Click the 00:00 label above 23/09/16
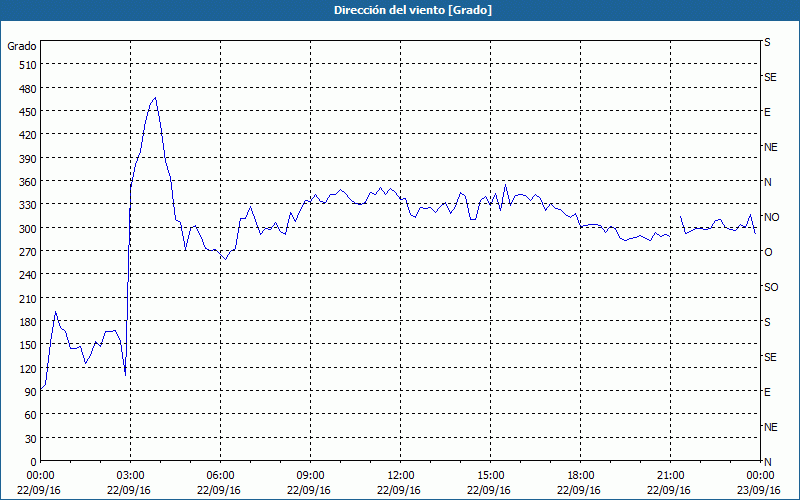Image resolution: width=800 pixels, height=500 pixels. click(x=759, y=476)
